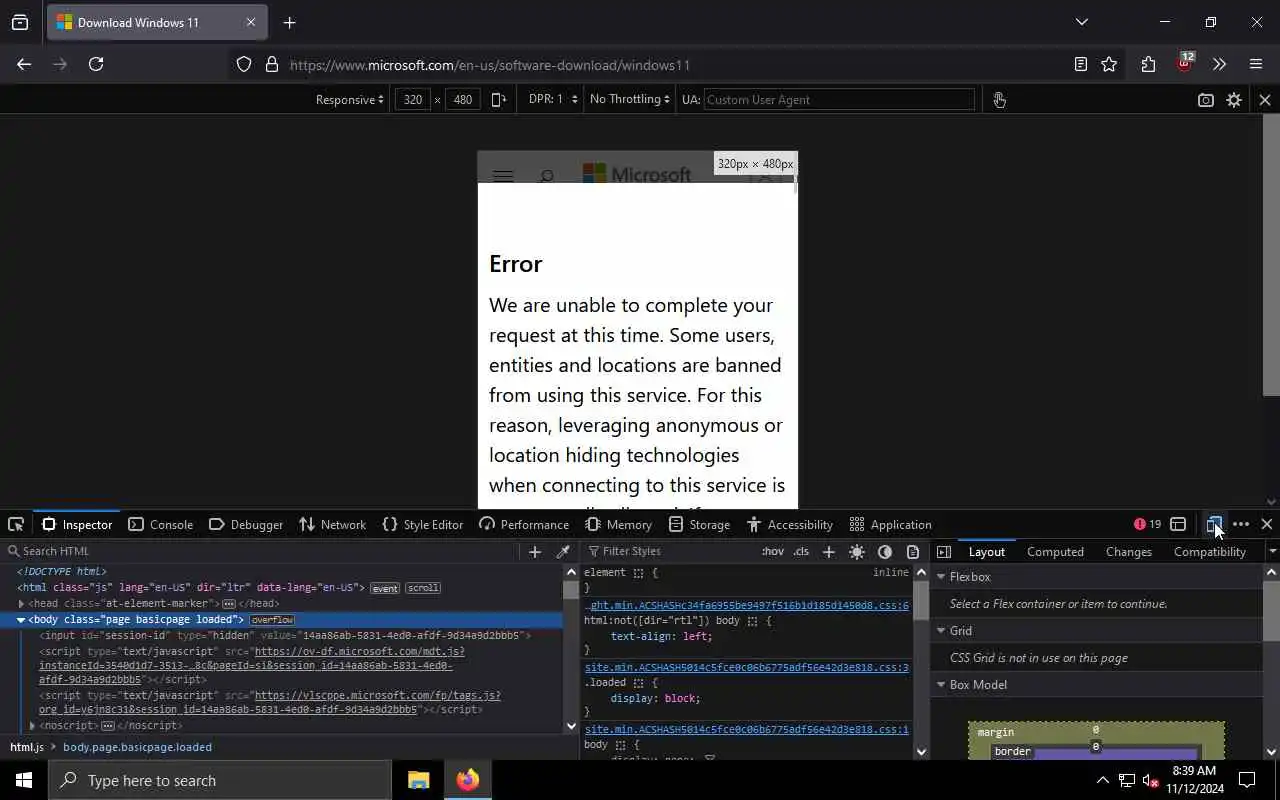Click the Custom User Agent field
1280x800 pixels.
pyautogui.click(x=839, y=99)
